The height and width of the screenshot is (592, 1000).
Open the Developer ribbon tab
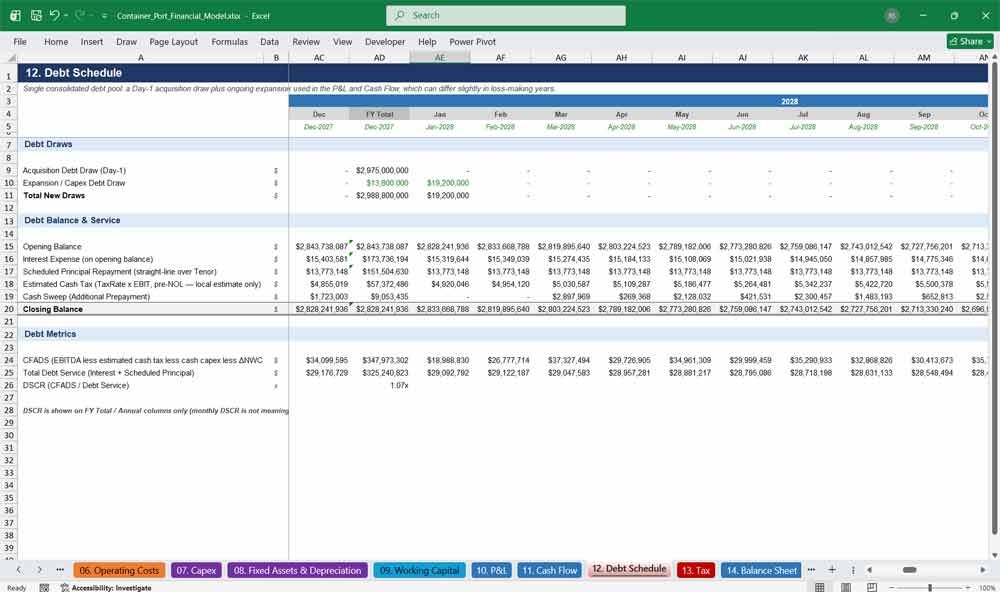tap(385, 41)
